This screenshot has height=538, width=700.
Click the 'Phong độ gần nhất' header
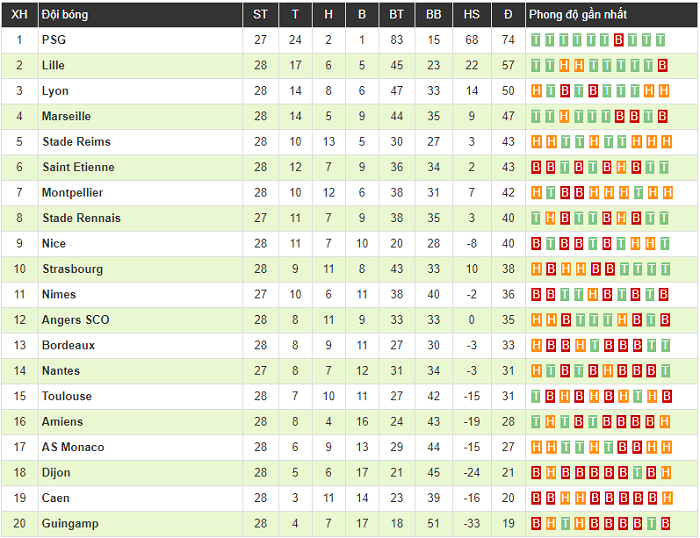tap(578, 15)
